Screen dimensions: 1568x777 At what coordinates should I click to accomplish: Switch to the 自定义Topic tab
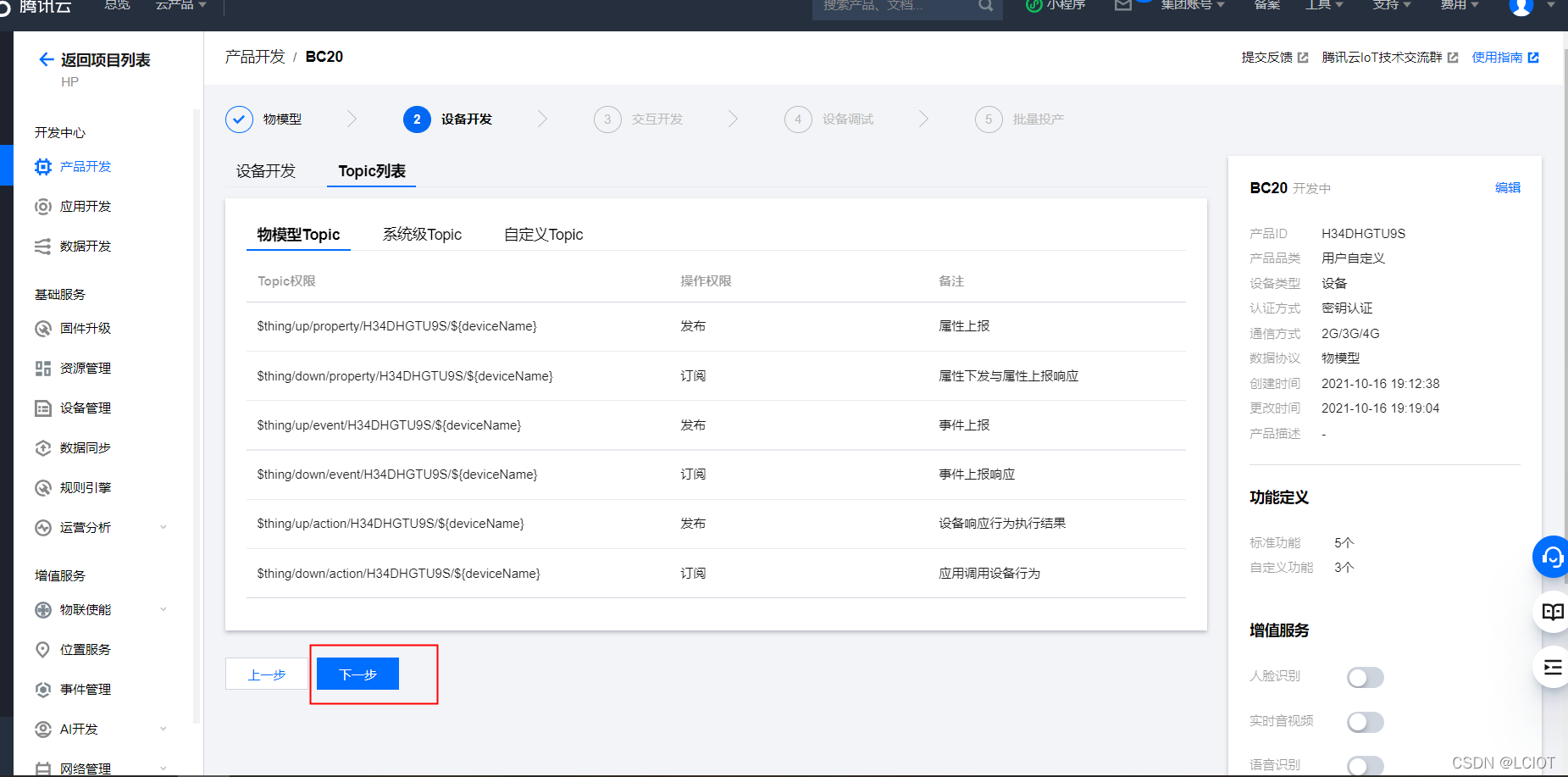(544, 235)
